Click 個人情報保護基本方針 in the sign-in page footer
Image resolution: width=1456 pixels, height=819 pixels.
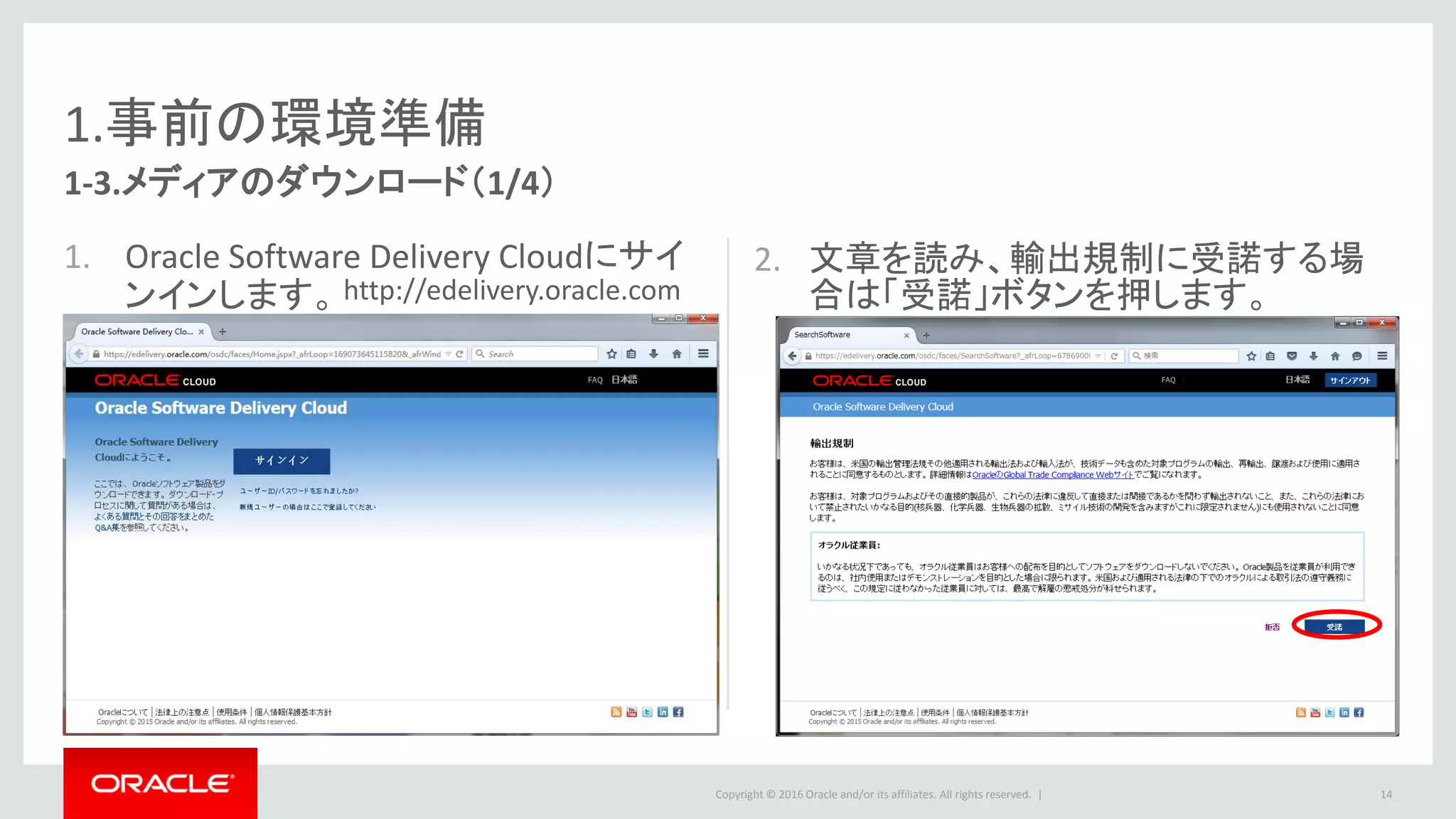pos(293,712)
